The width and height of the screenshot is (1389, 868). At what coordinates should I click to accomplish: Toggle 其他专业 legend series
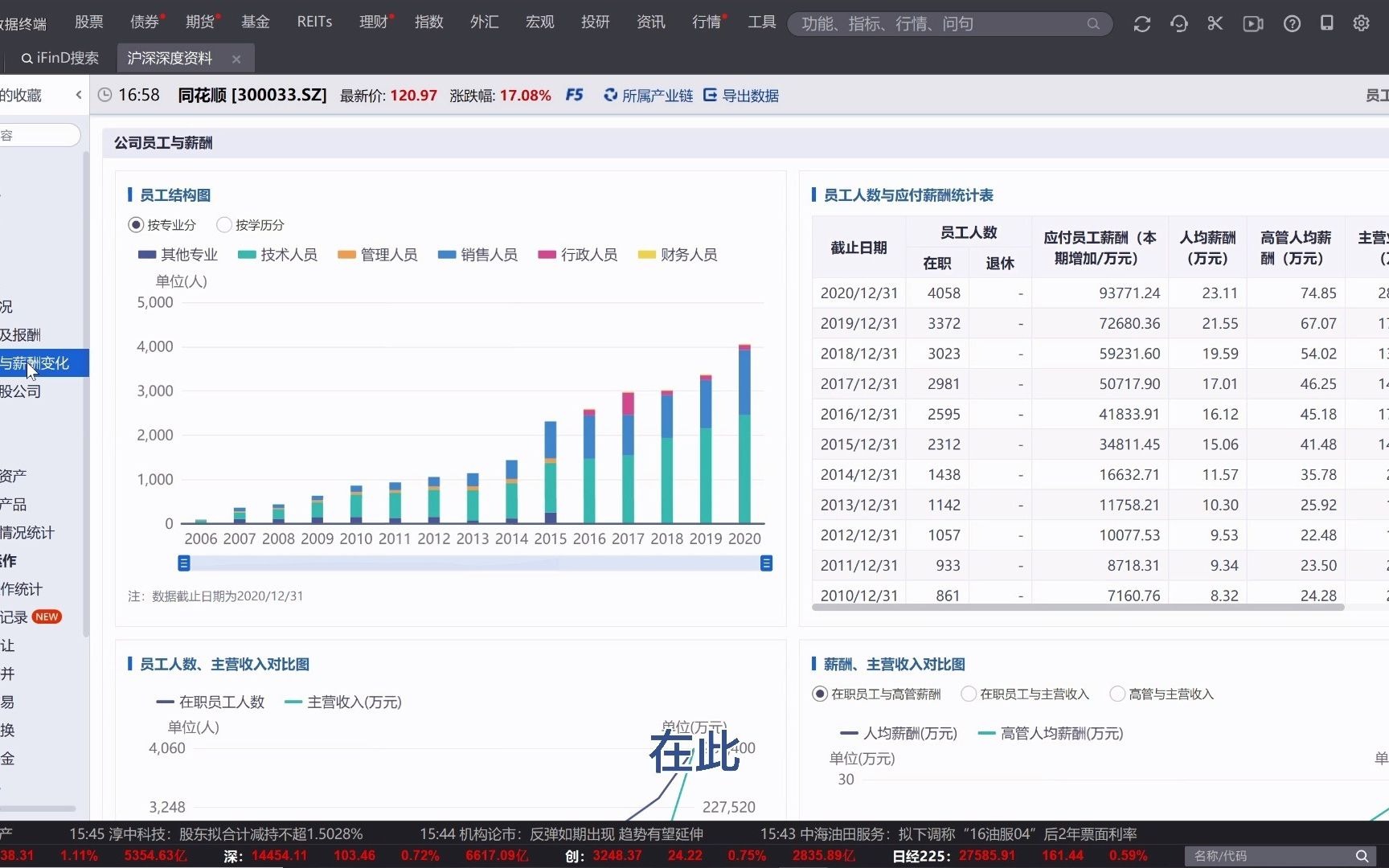click(x=178, y=255)
